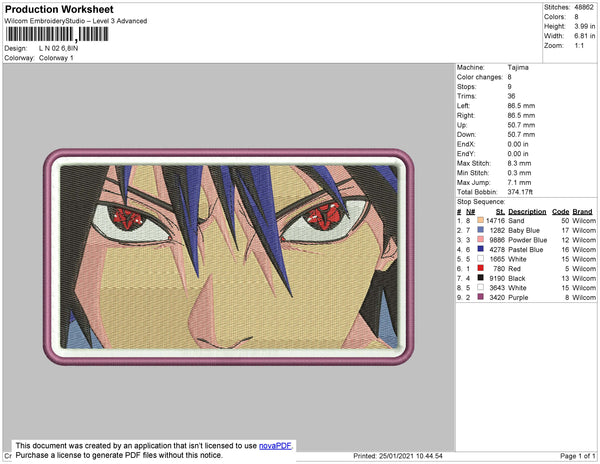The height and width of the screenshot is (464, 600).
Task: Click the Machine value 'Tajima'
Action: (x=518, y=67)
